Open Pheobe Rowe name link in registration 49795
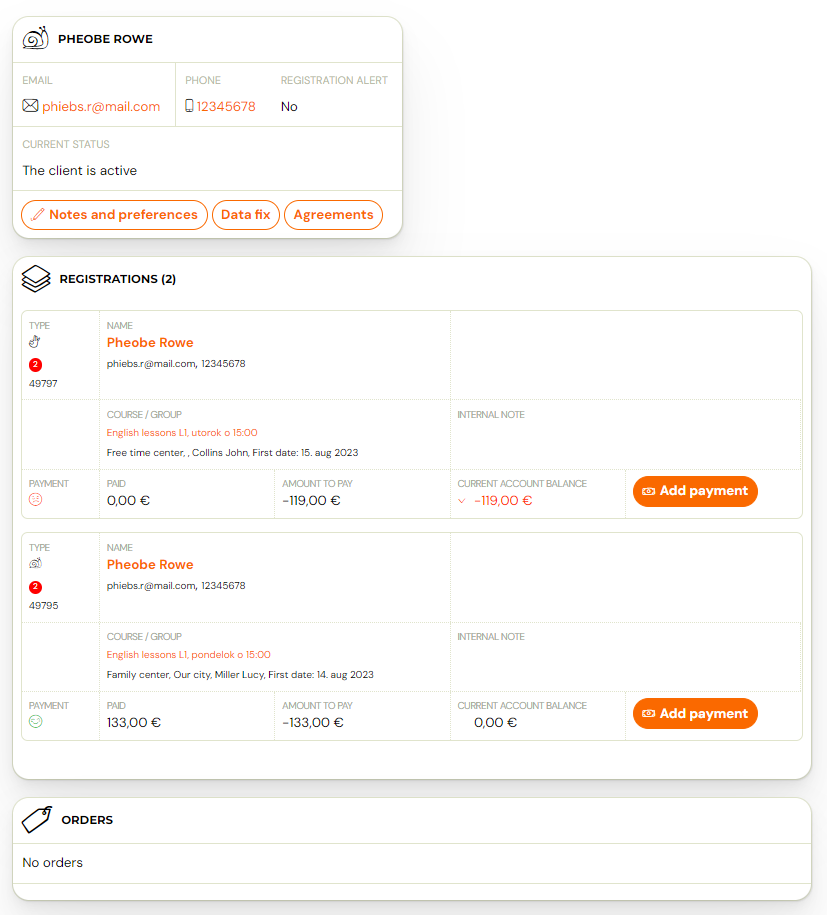Screen dimensions: 827x915 pos(150,564)
